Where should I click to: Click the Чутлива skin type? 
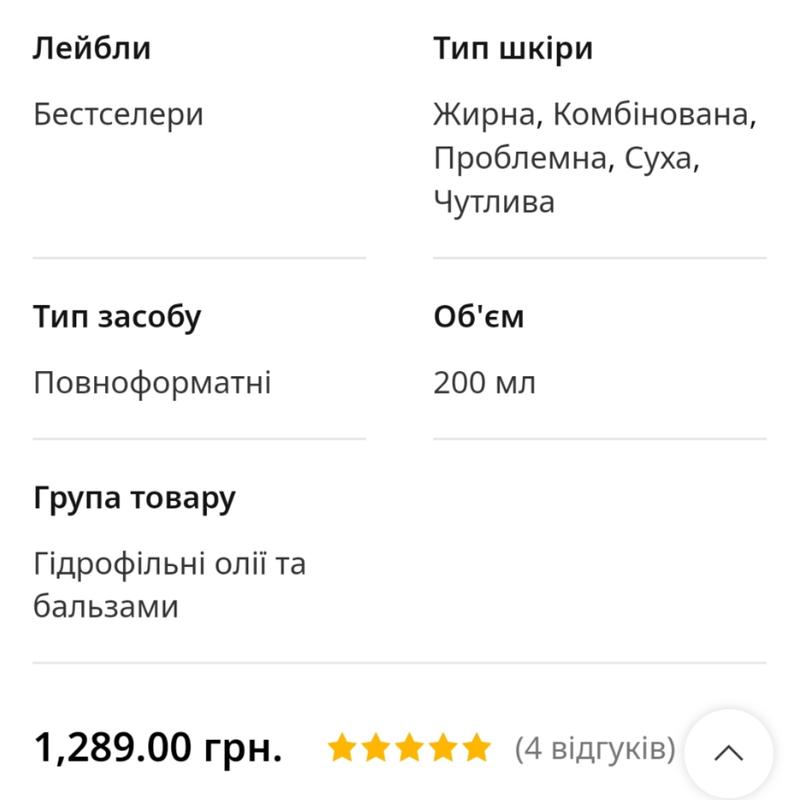tap(494, 202)
